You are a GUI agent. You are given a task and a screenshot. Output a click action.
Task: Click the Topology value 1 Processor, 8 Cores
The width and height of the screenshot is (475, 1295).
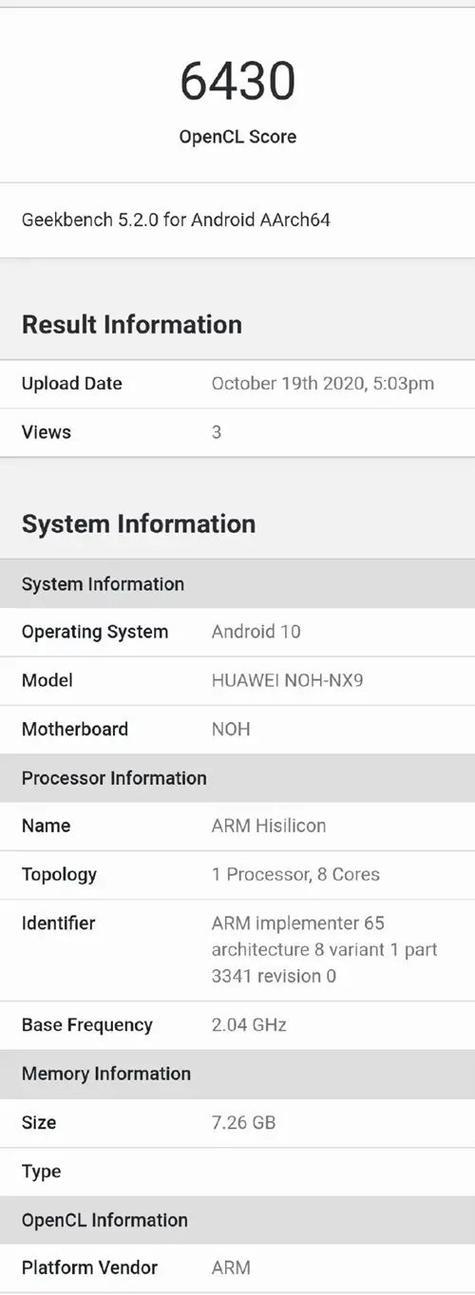coord(296,874)
